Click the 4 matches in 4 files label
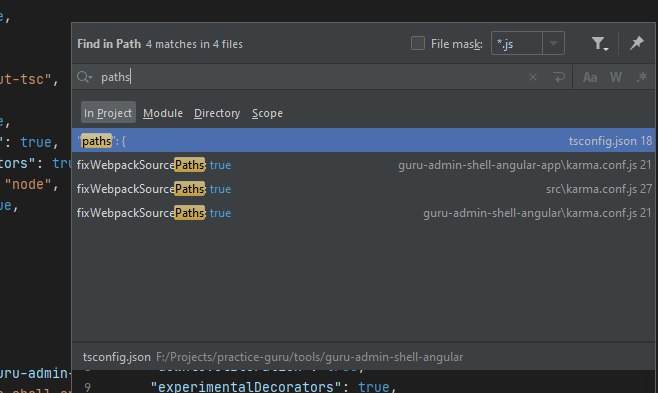The image size is (658, 393). coord(194,44)
